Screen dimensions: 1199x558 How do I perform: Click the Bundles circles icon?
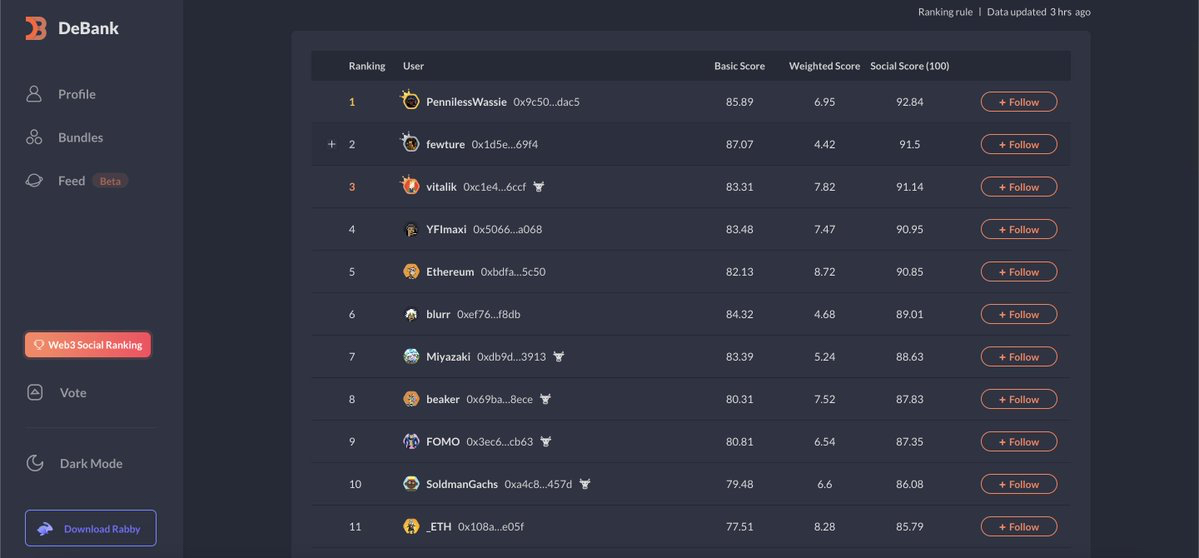pyautogui.click(x=34, y=138)
